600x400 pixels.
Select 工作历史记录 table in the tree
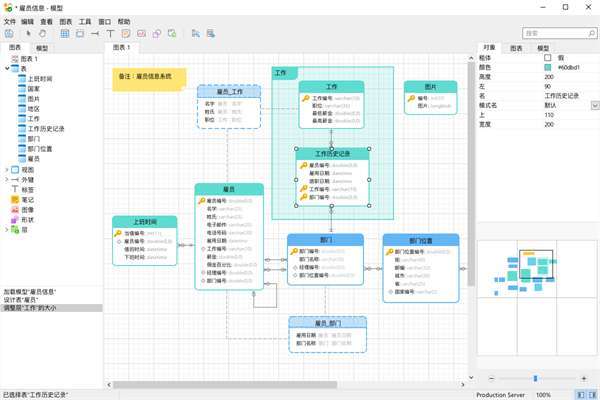coord(46,129)
